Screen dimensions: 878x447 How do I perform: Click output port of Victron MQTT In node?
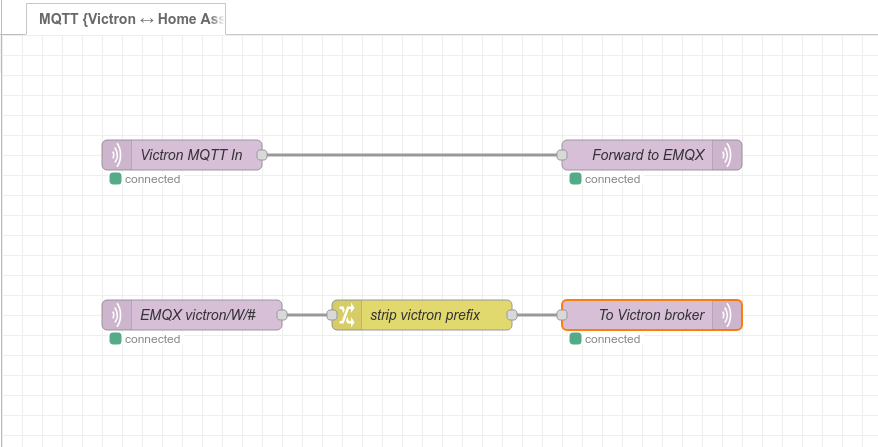262,155
